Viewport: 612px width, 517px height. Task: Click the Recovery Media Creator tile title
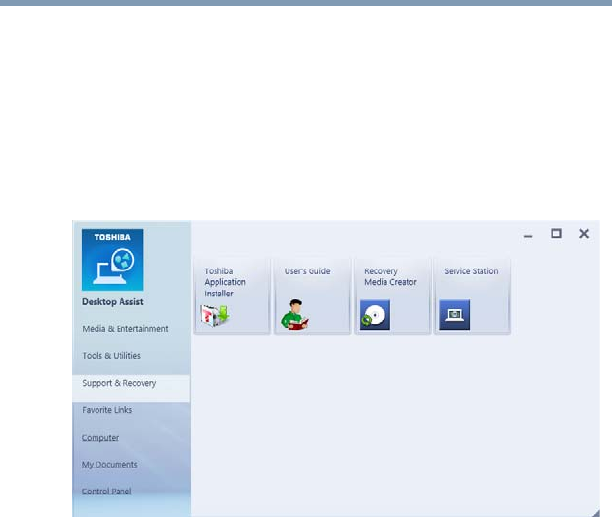pyautogui.click(x=390, y=277)
